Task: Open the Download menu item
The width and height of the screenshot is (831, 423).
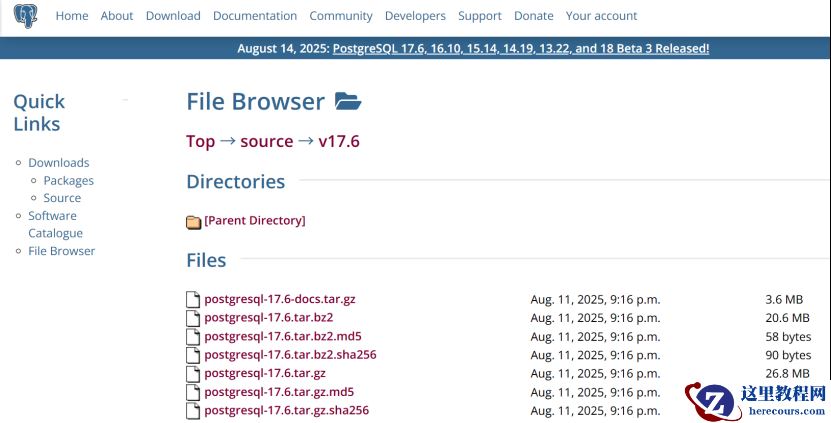Action: [x=173, y=16]
